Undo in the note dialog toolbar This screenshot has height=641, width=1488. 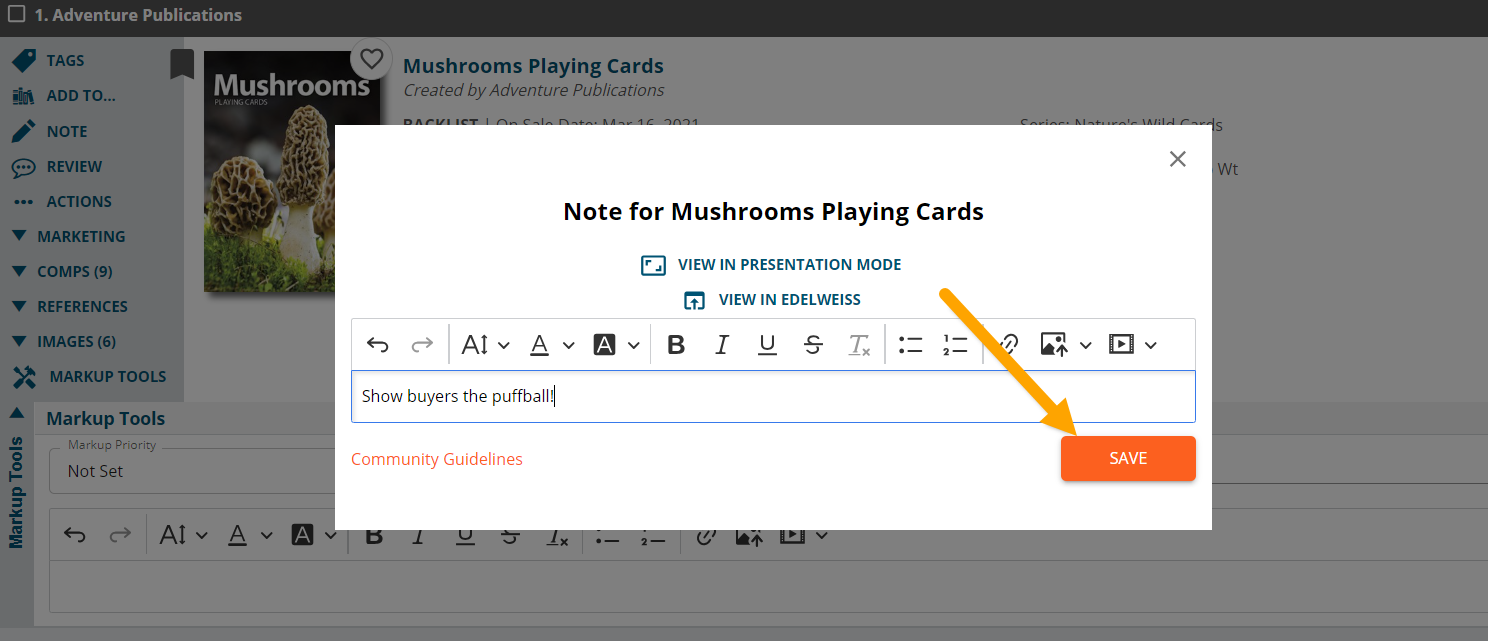point(377,345)
